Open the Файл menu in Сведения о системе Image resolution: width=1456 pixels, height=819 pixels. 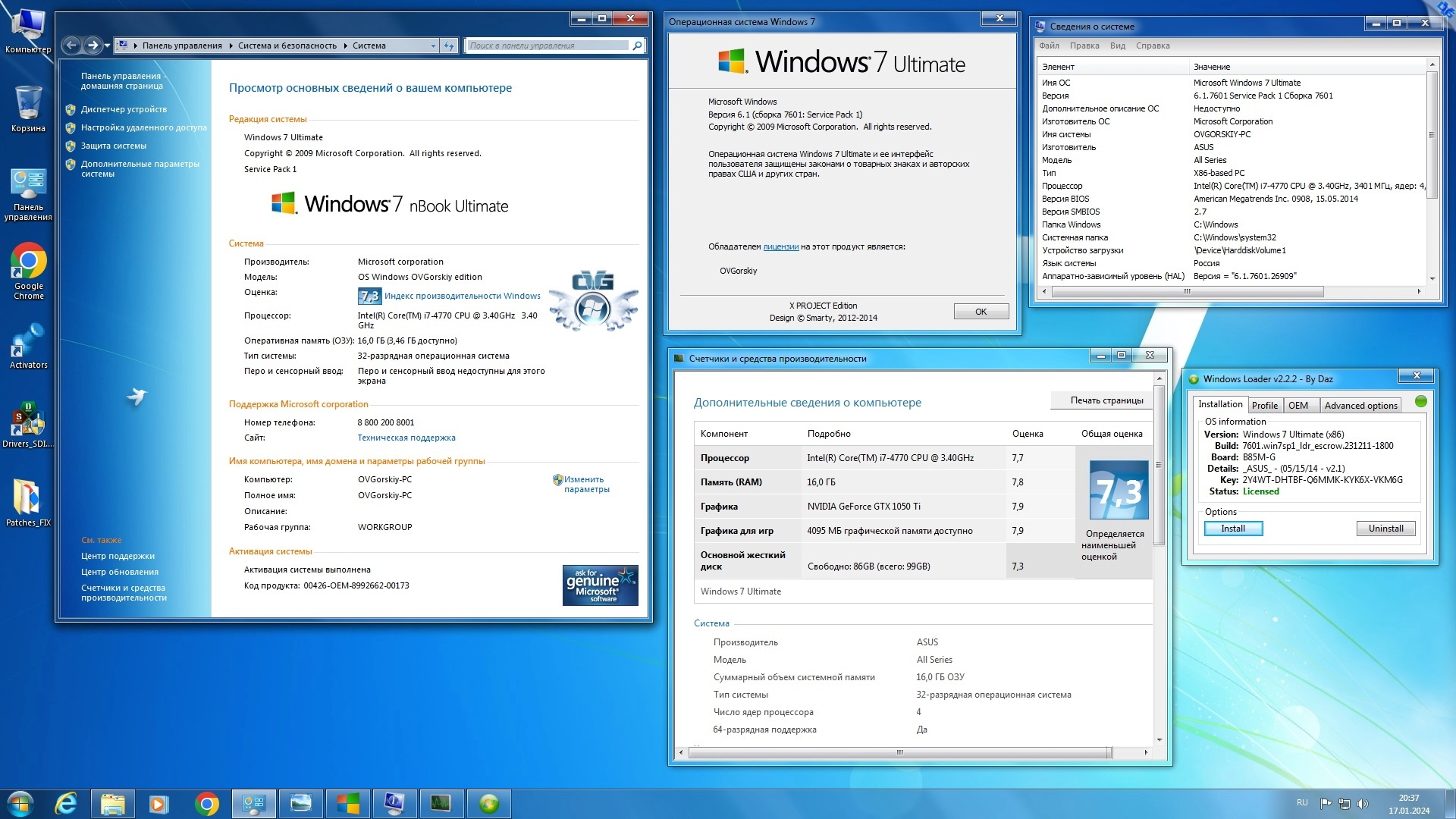coord(1050,45)
